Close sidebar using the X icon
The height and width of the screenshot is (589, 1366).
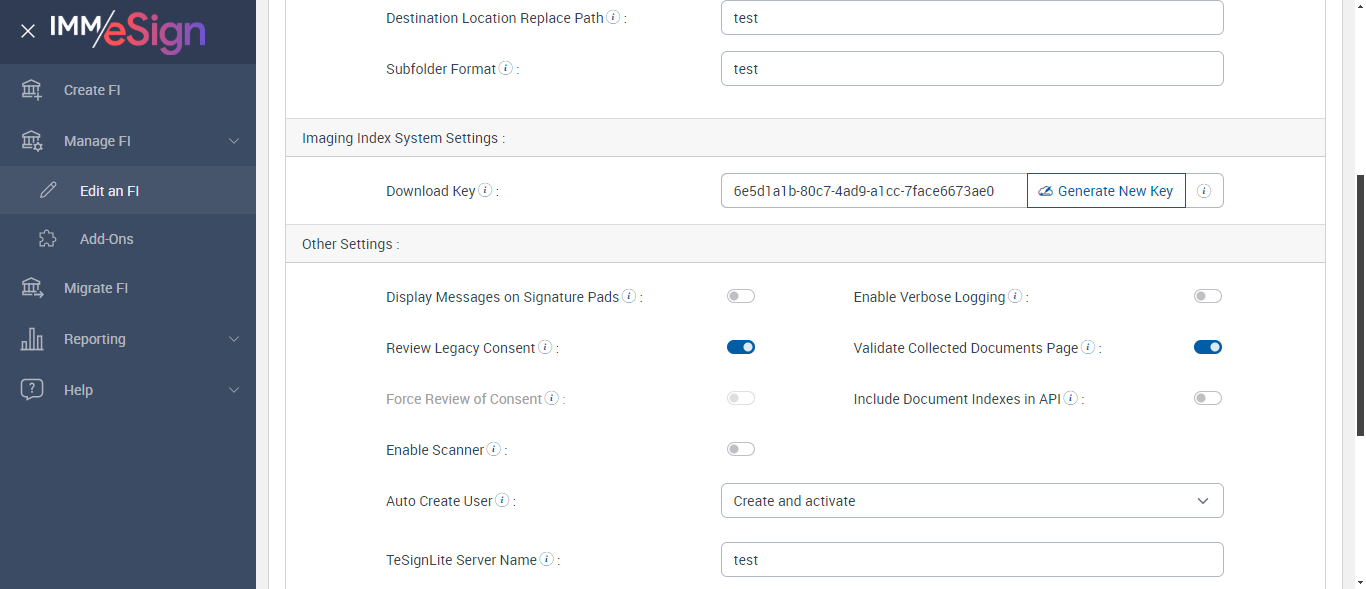[x=28, y=32]
